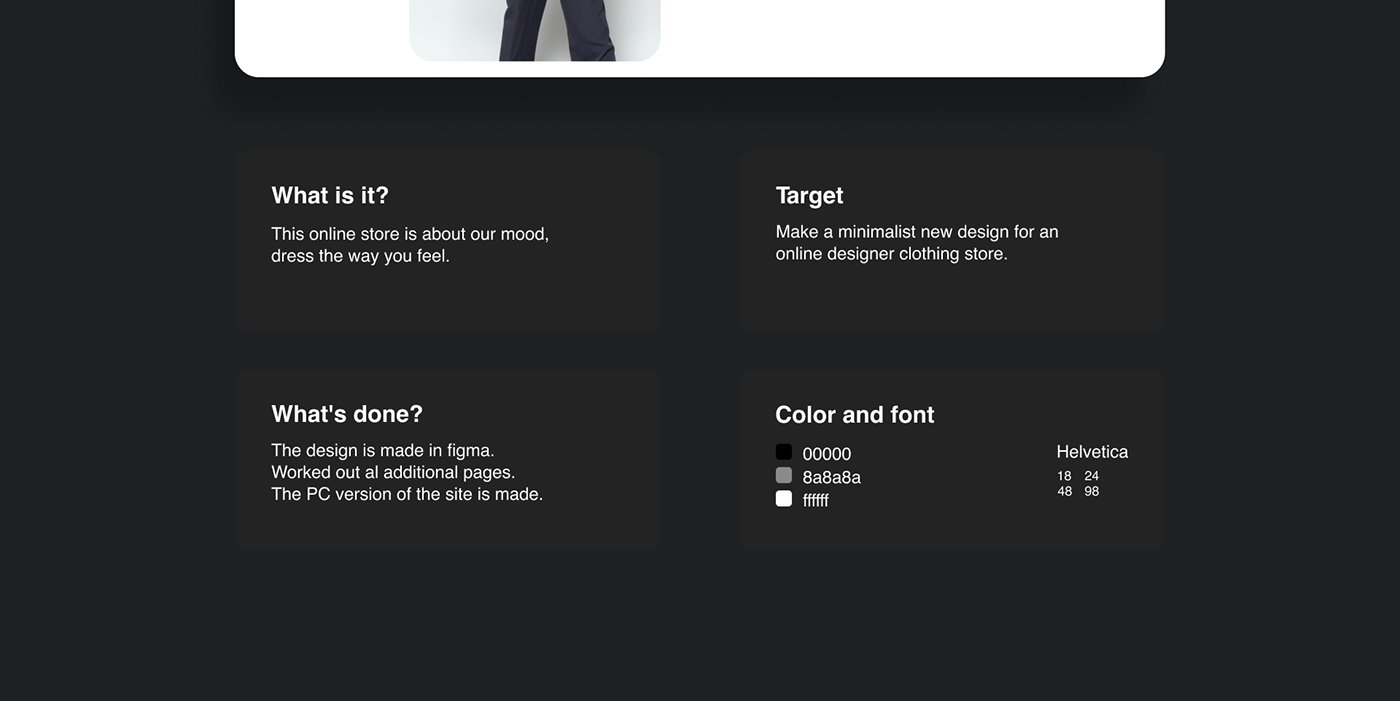Screen dimensions: 1400x701
Task: Select the ffffff hex code text
Action: click(x=816, y=500)
